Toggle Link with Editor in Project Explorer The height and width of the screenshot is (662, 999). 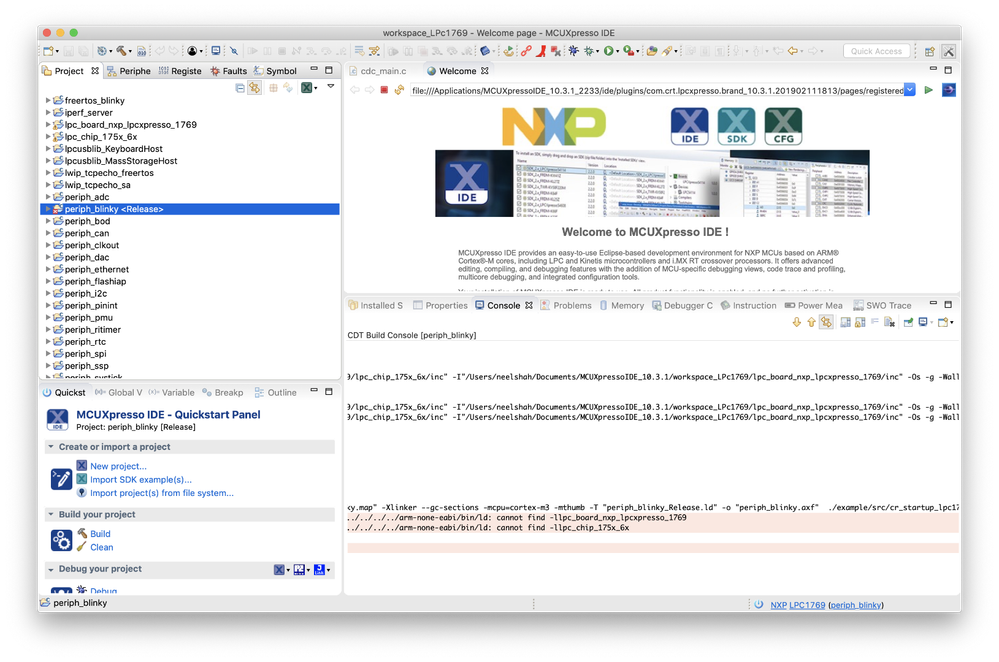point(255,88)
